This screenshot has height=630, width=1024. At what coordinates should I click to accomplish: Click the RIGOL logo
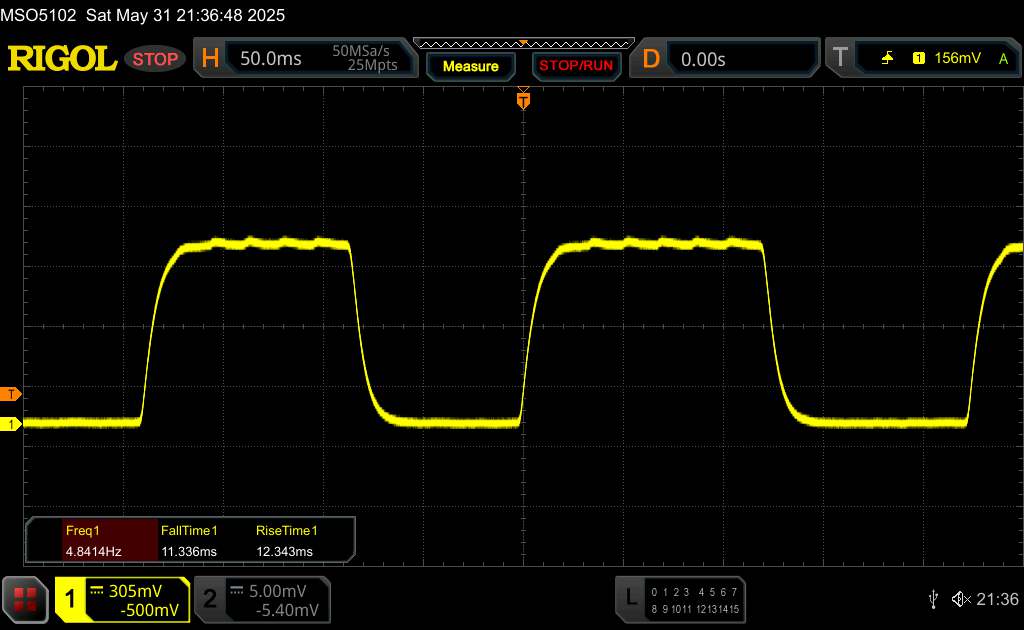click(x=62, y=59)
